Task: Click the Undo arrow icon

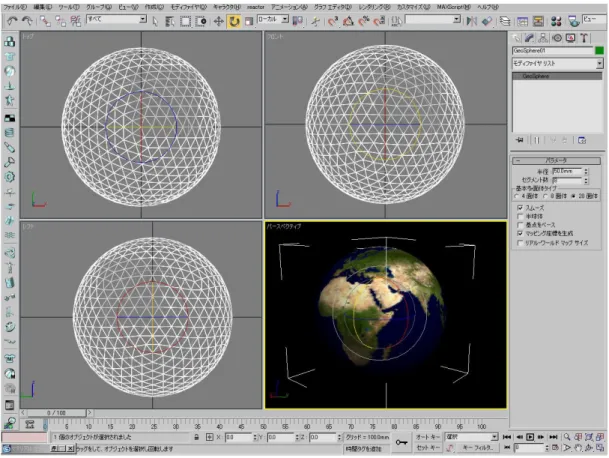Action: 12,21
